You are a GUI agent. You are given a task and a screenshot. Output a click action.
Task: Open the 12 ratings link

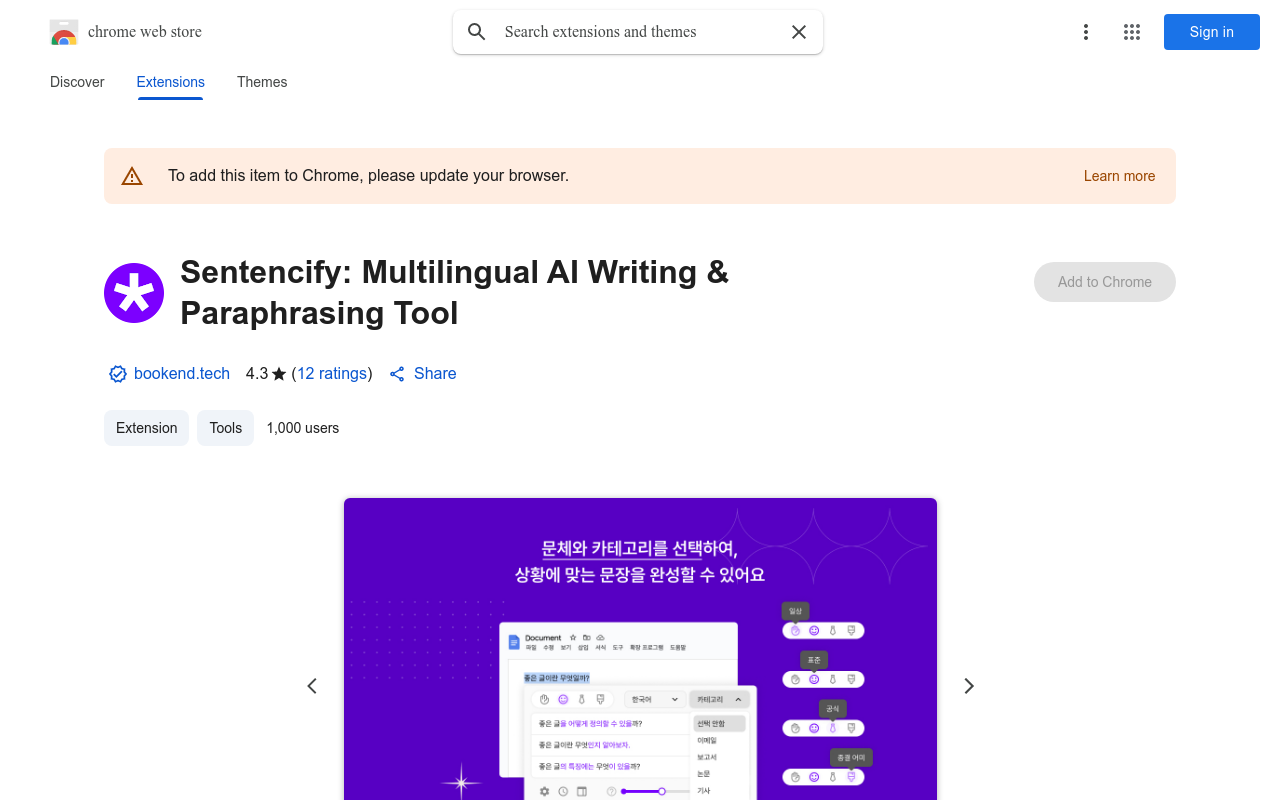332,373
